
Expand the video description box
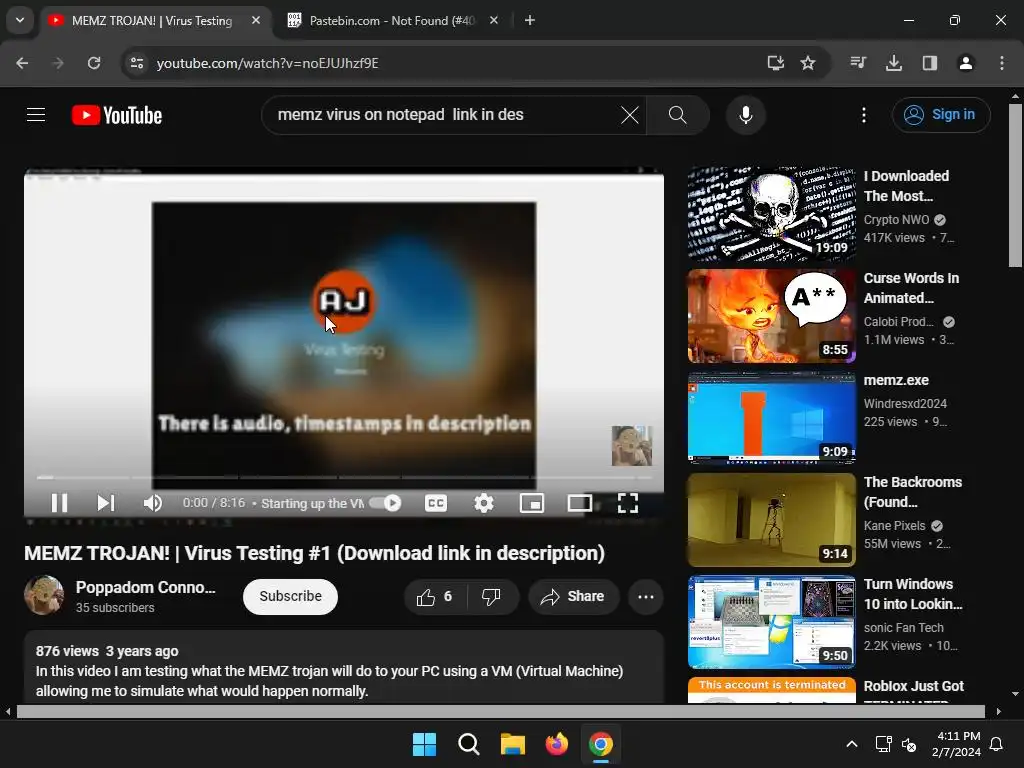344,667
